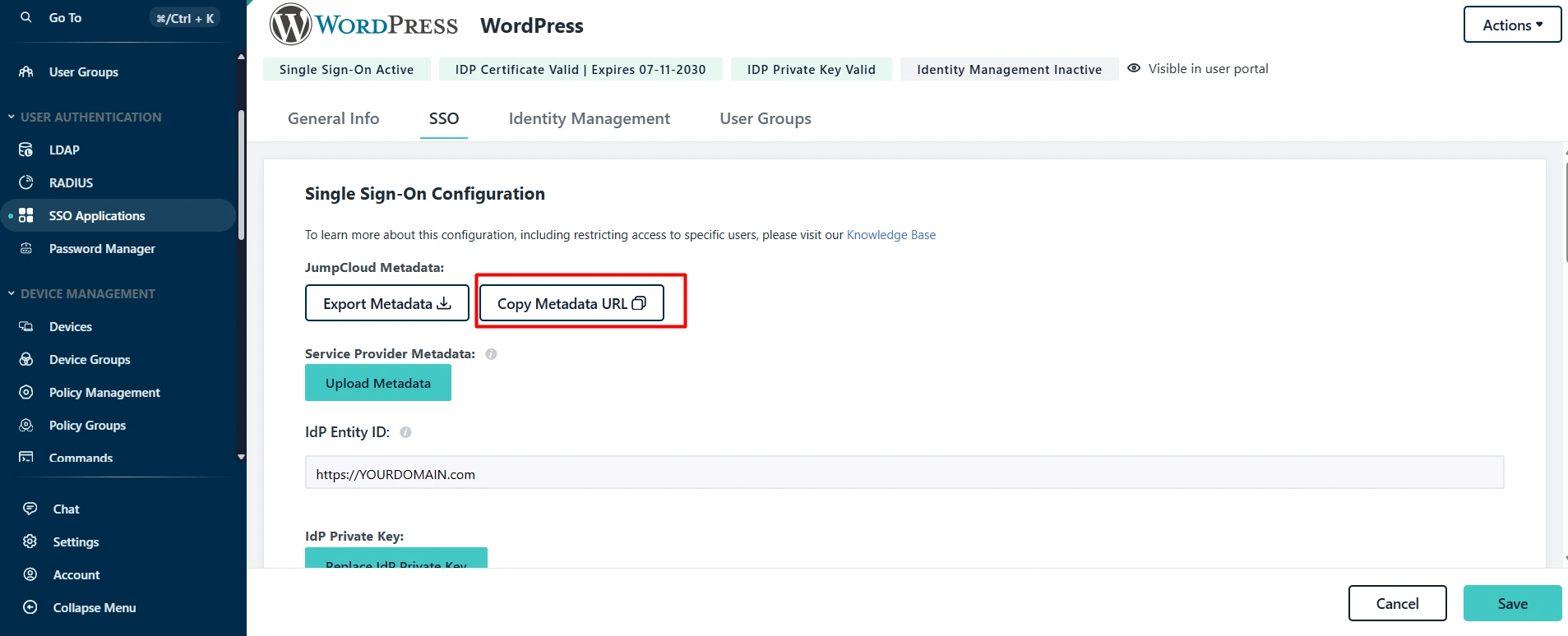The height and width of the screenshot is (636, 1568).
Task: Open the Identity Management tab
Action: coord(590,118)
